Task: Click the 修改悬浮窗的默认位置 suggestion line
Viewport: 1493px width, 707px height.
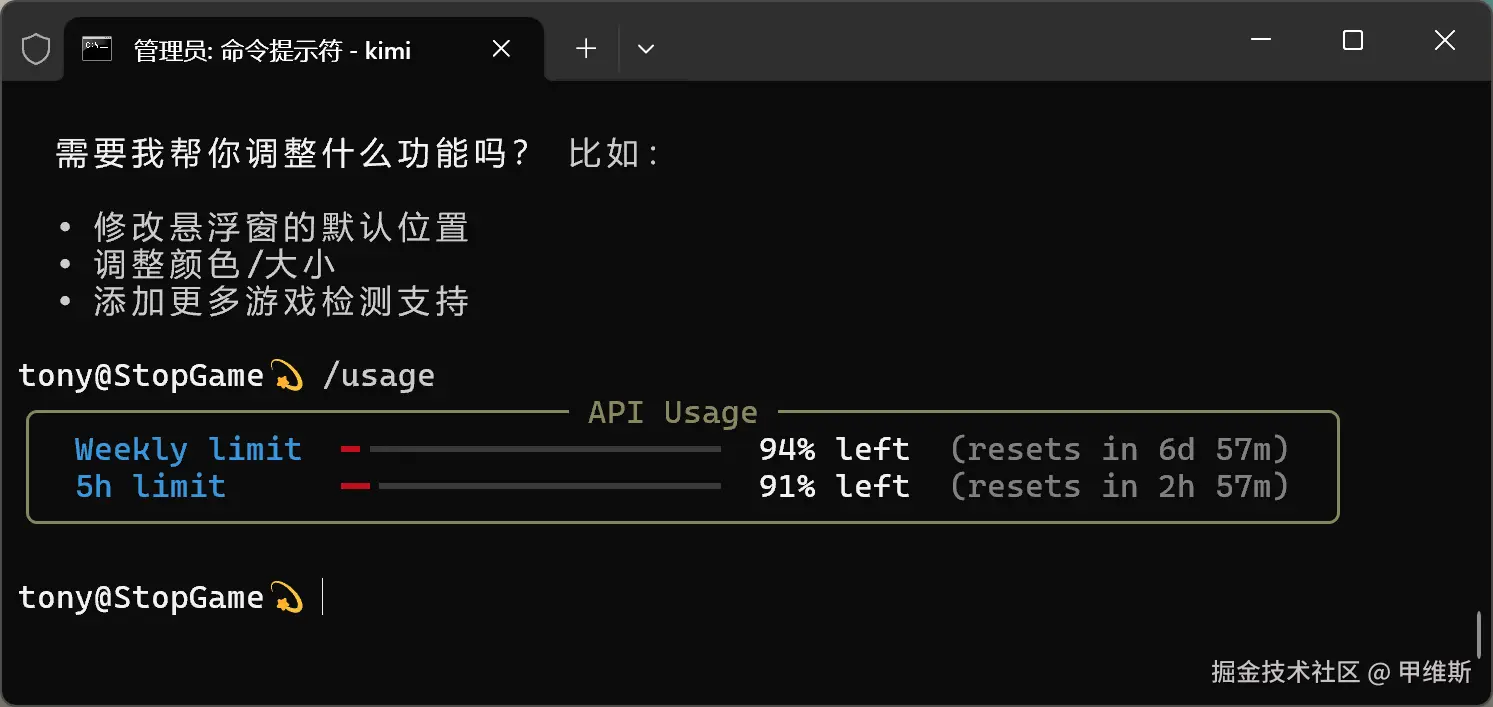Action: click(x=281, y=228)
